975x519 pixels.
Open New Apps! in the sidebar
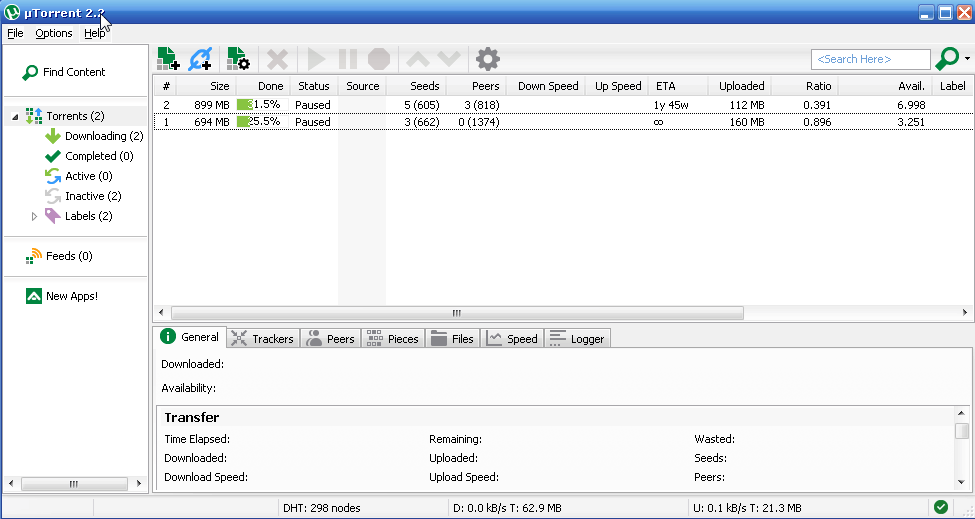[x=62, y=296]
